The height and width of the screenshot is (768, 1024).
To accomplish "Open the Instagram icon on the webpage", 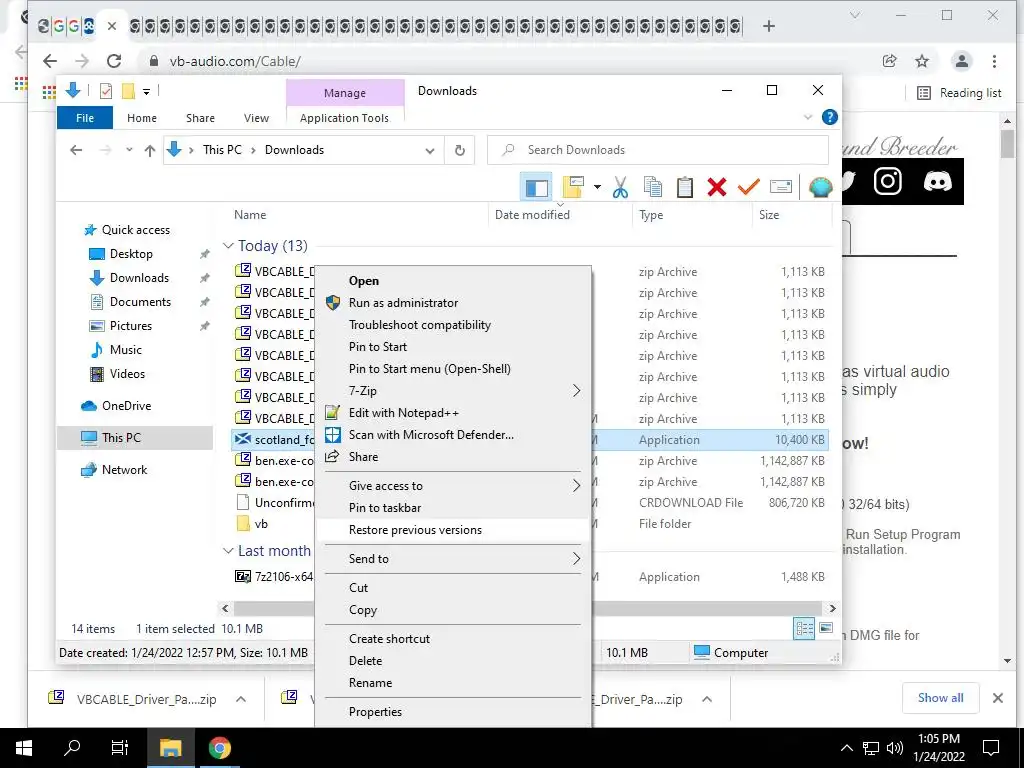I will pyautogui.click(x=888, y=181).
